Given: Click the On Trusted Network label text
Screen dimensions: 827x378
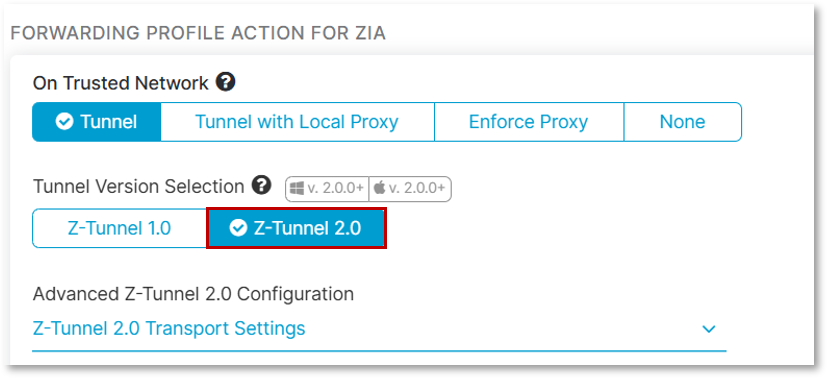Looking at the screenshot, I should (x=121, y=83).
